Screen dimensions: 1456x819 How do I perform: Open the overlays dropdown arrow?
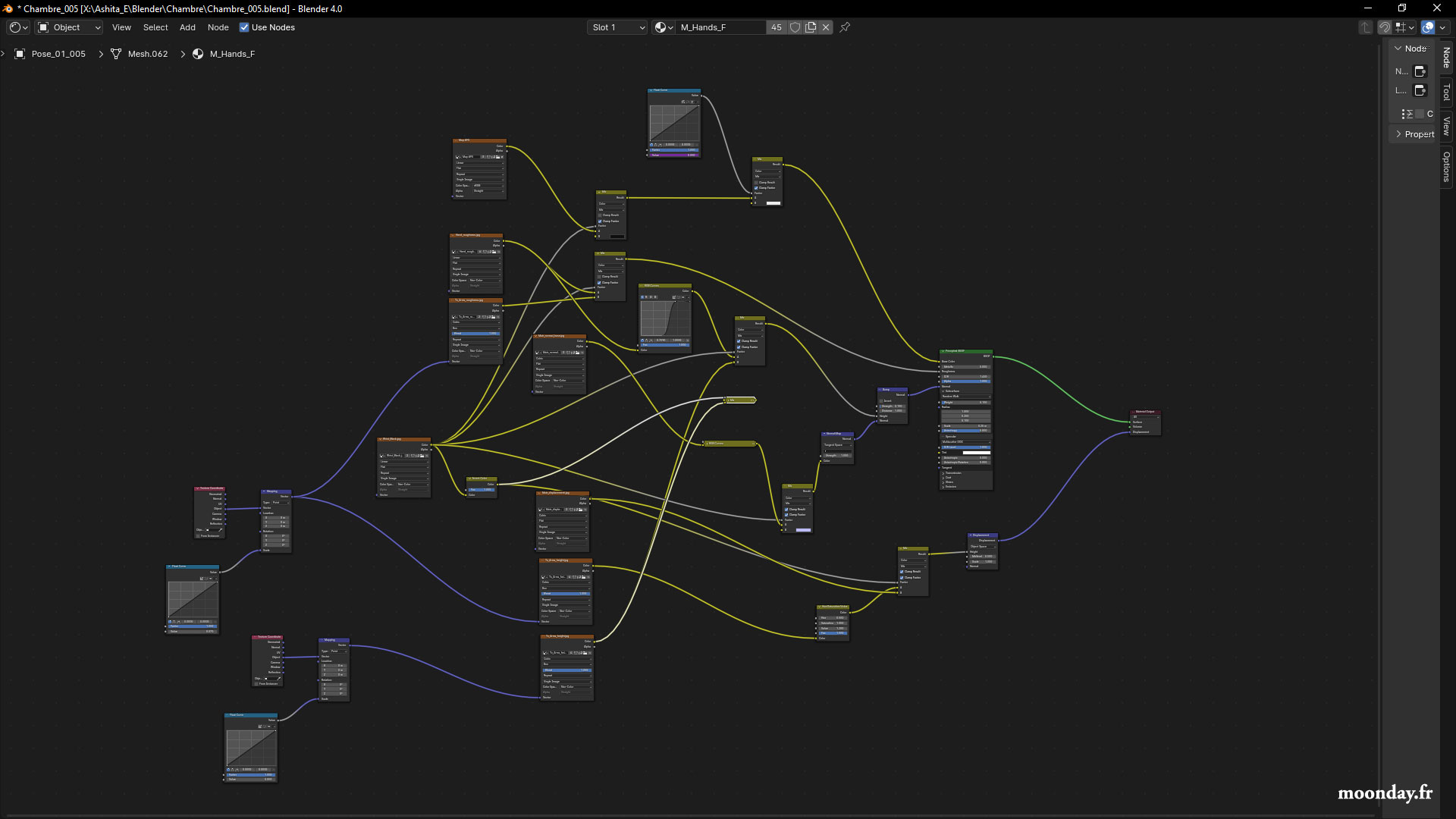(x=1442, y=27)
